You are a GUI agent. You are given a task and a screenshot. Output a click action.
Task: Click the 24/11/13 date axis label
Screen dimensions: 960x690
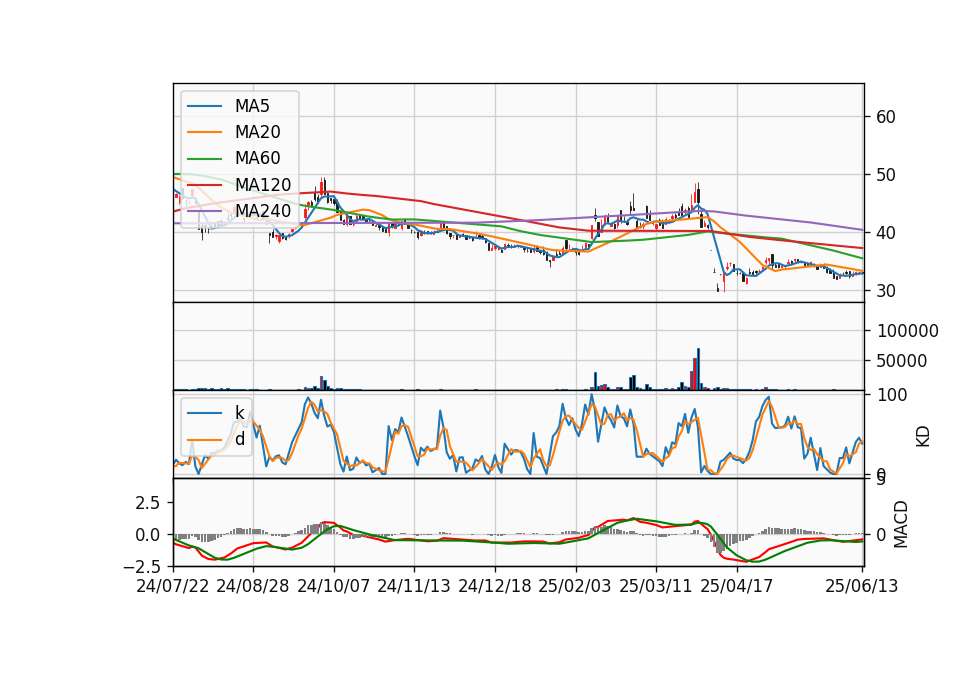pos(414,587)
